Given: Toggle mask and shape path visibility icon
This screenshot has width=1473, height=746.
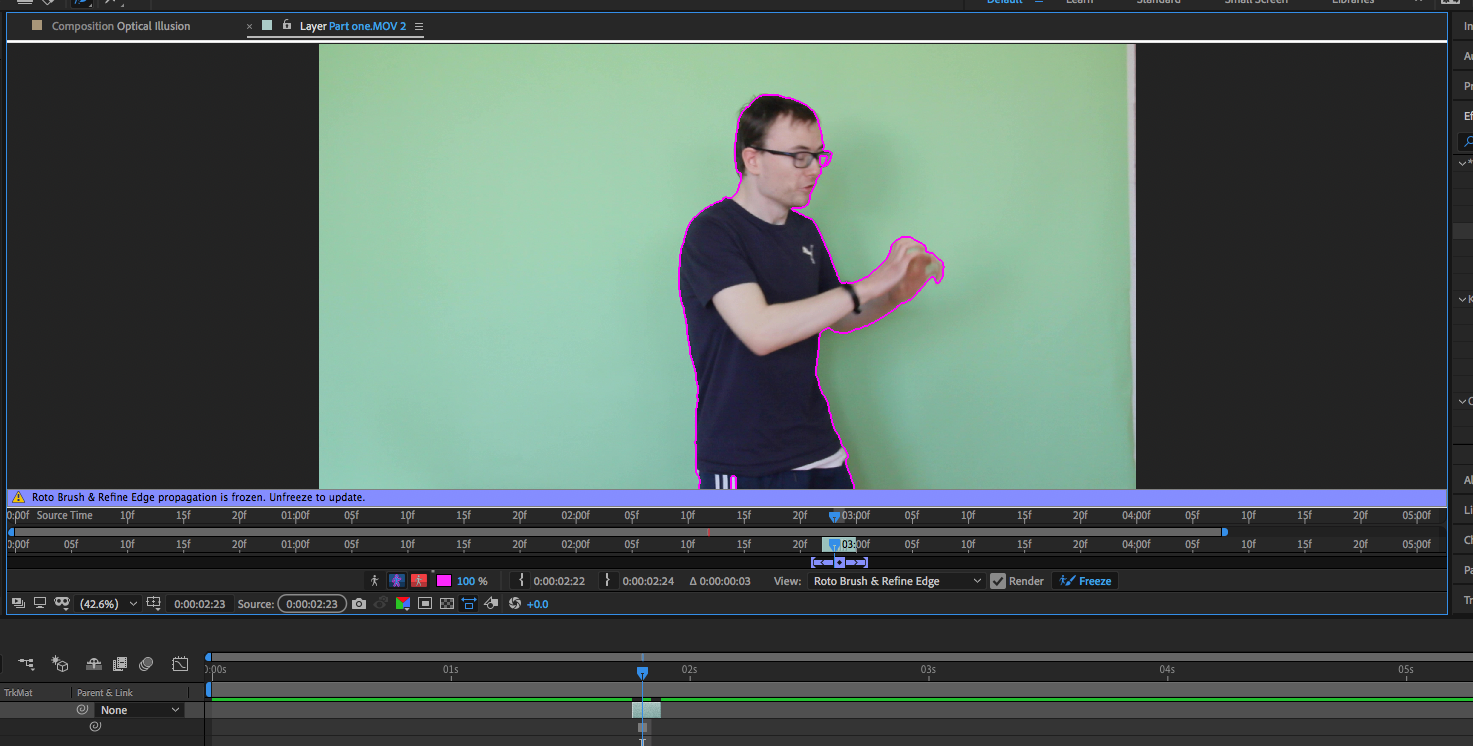Looking at the screenshot, I should pos(62,604).
